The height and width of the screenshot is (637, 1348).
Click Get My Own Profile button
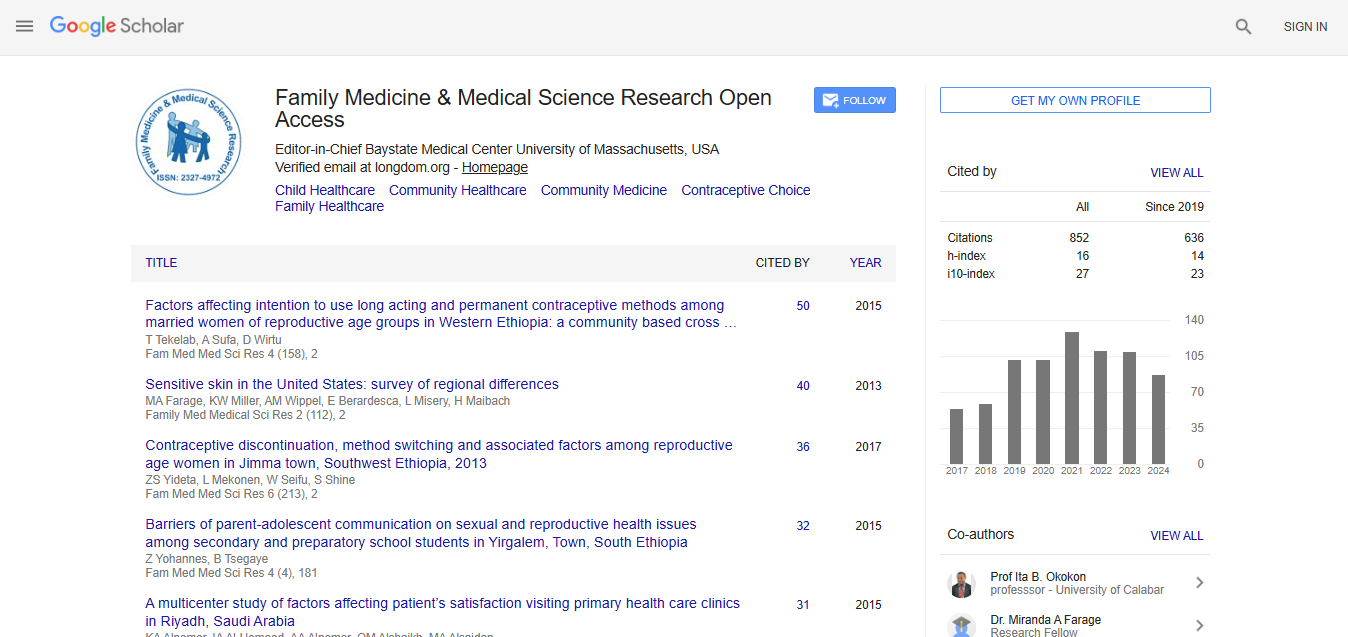click(x=1075, y=100)
